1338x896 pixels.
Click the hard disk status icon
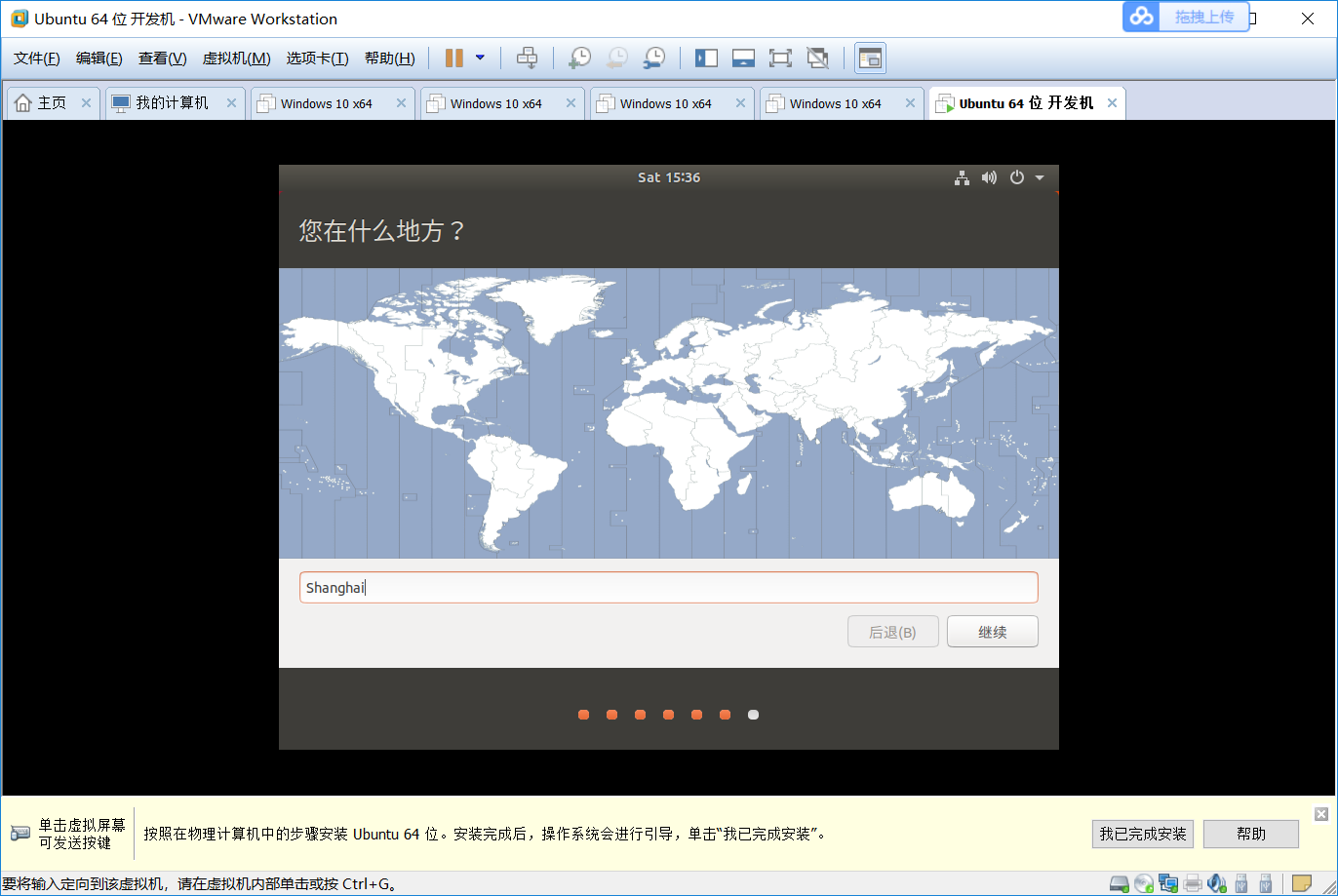(1120, 884)
